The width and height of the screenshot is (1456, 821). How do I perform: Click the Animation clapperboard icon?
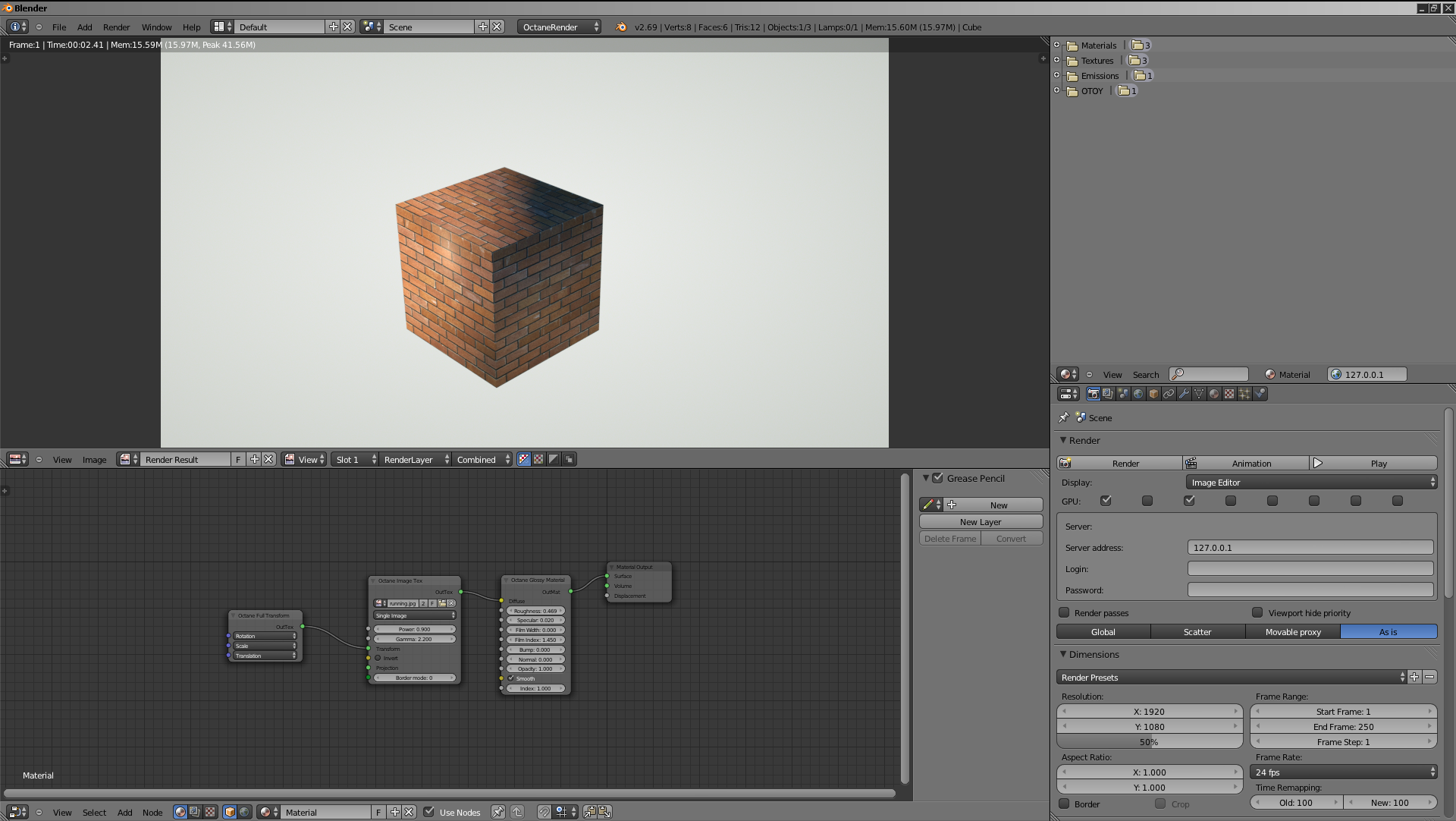1191,464
